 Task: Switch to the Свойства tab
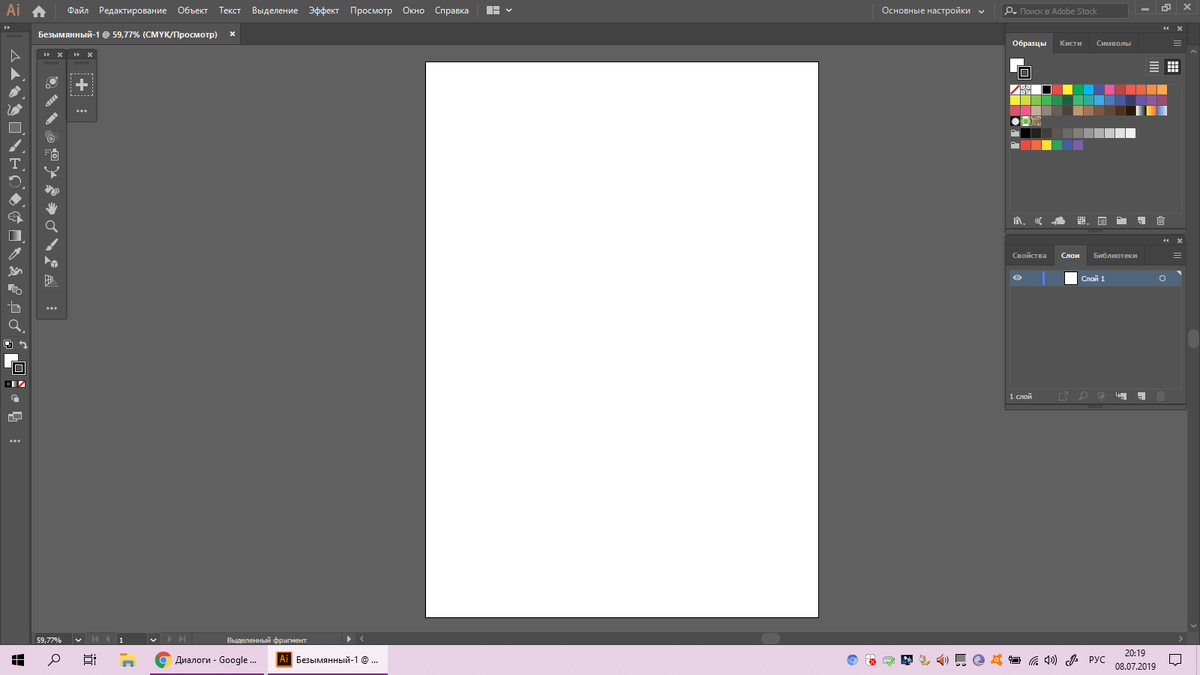(x=1029, y=255)
